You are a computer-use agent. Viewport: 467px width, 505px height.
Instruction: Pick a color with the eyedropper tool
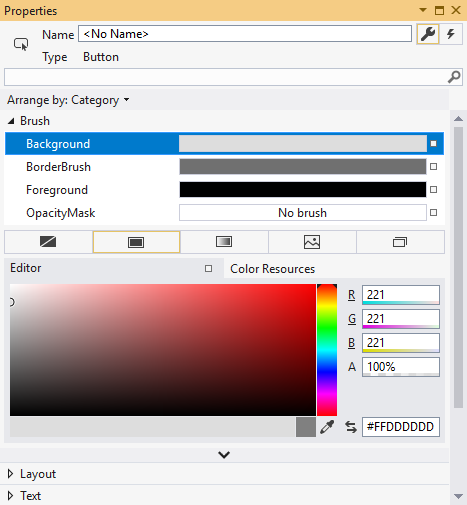[327, 427]
